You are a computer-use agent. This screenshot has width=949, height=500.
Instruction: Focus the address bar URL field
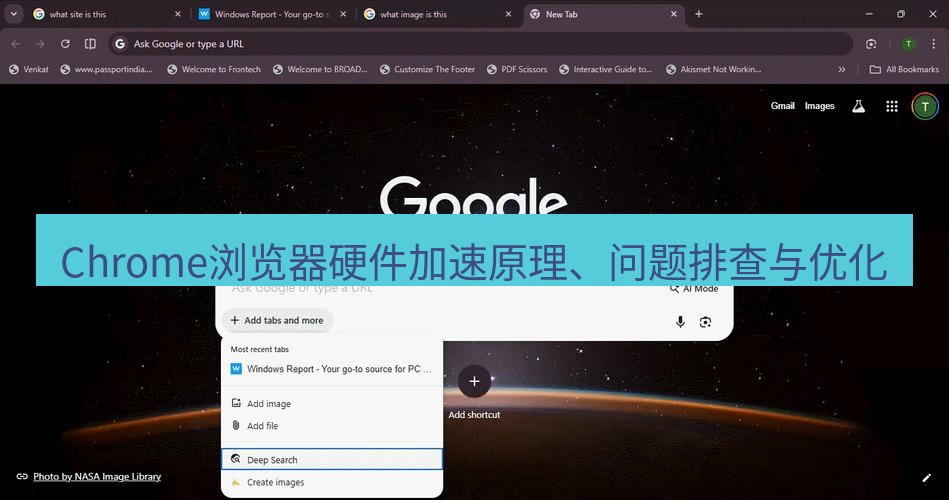481,44
